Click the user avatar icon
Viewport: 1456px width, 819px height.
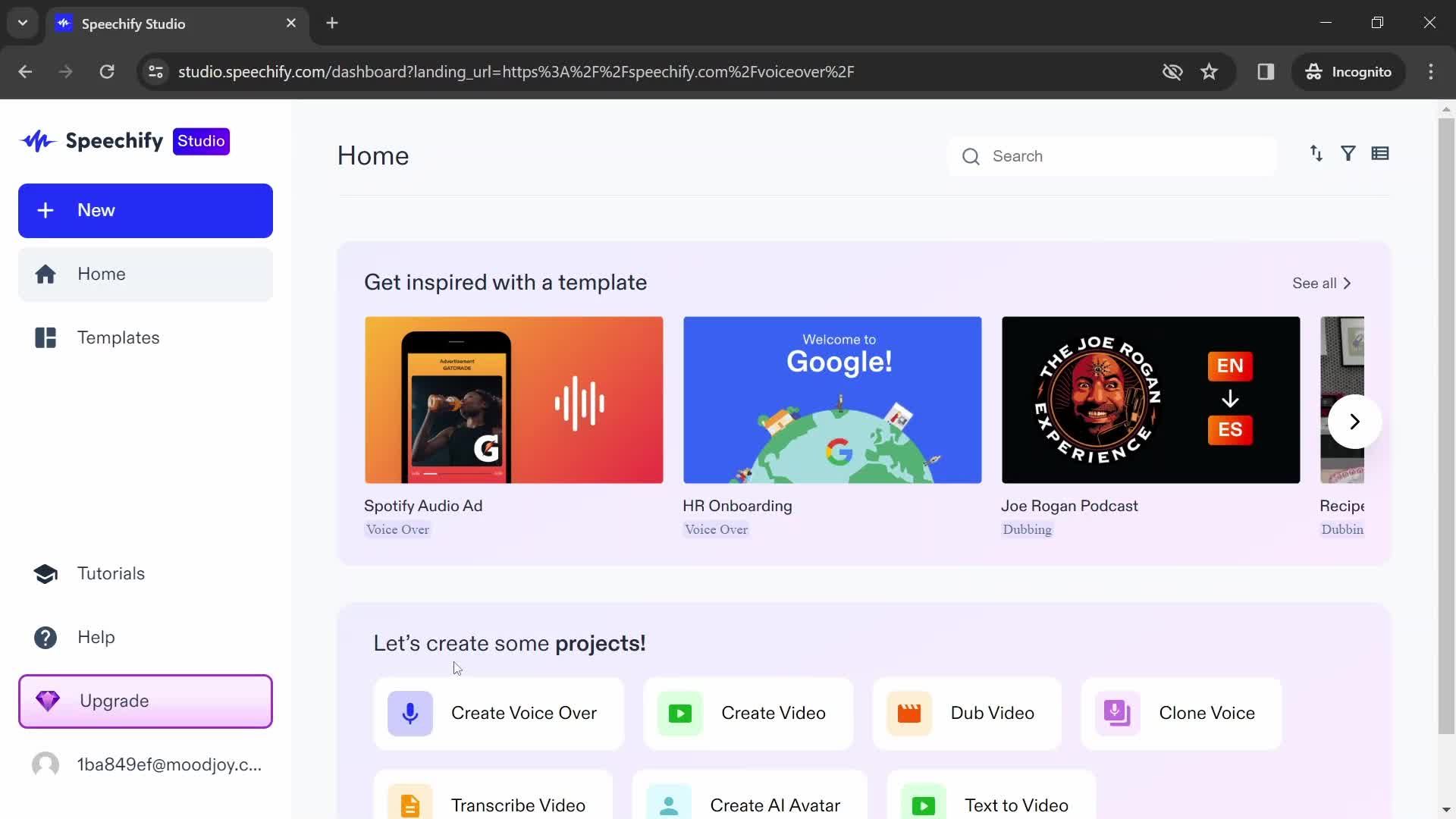pyautogui.click(x=45, y=764)
